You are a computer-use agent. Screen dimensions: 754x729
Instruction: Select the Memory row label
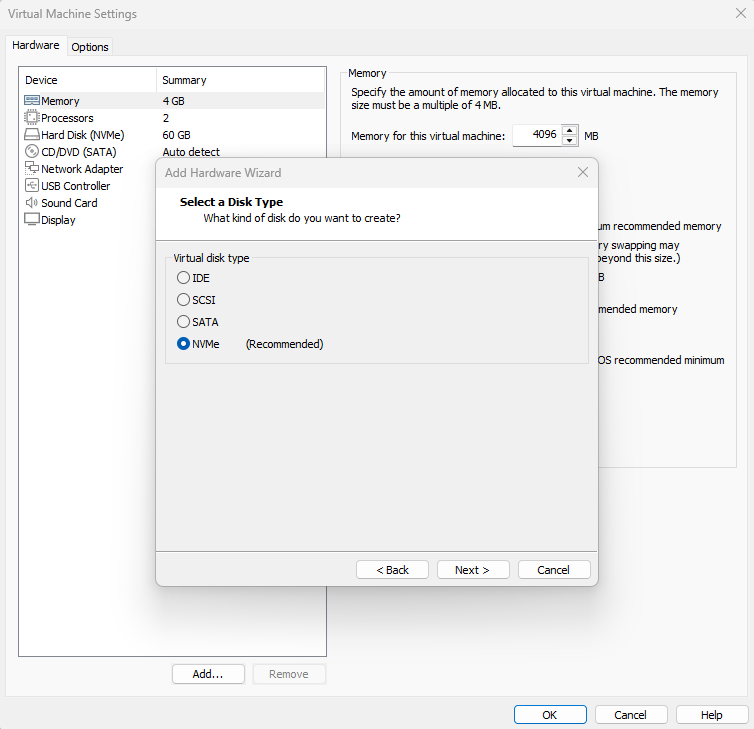point(60,101)
